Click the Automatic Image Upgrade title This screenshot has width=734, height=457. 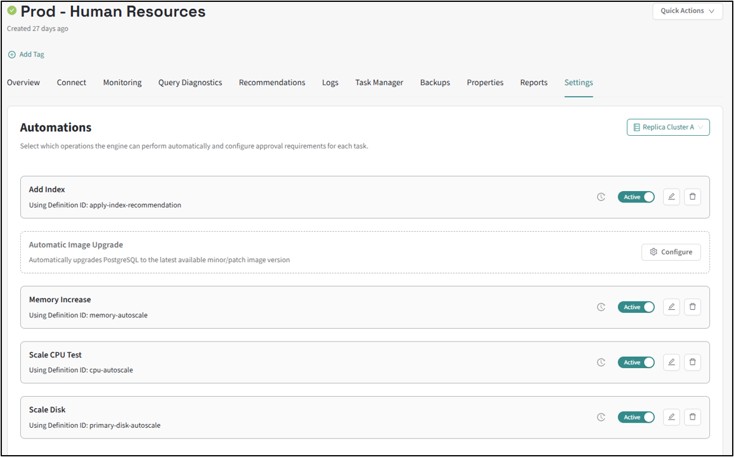click(76, 245)
